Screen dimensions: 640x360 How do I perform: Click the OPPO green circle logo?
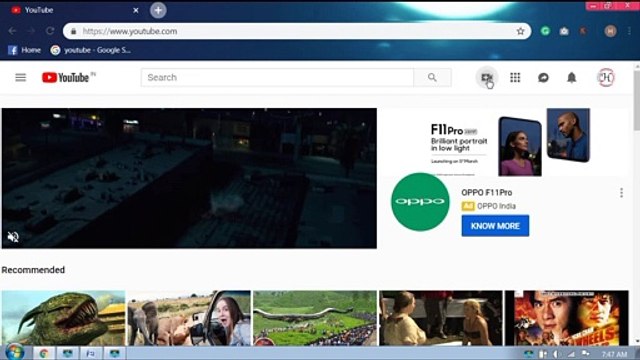pyautogui.click(x=420, y=202)
